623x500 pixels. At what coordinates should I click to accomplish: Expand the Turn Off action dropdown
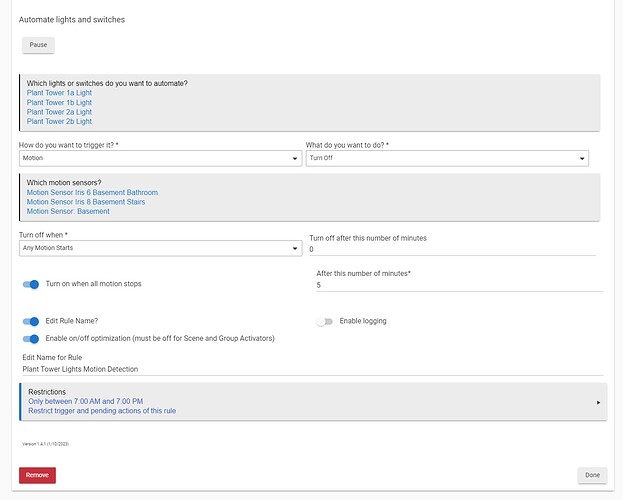click(447, 158)
